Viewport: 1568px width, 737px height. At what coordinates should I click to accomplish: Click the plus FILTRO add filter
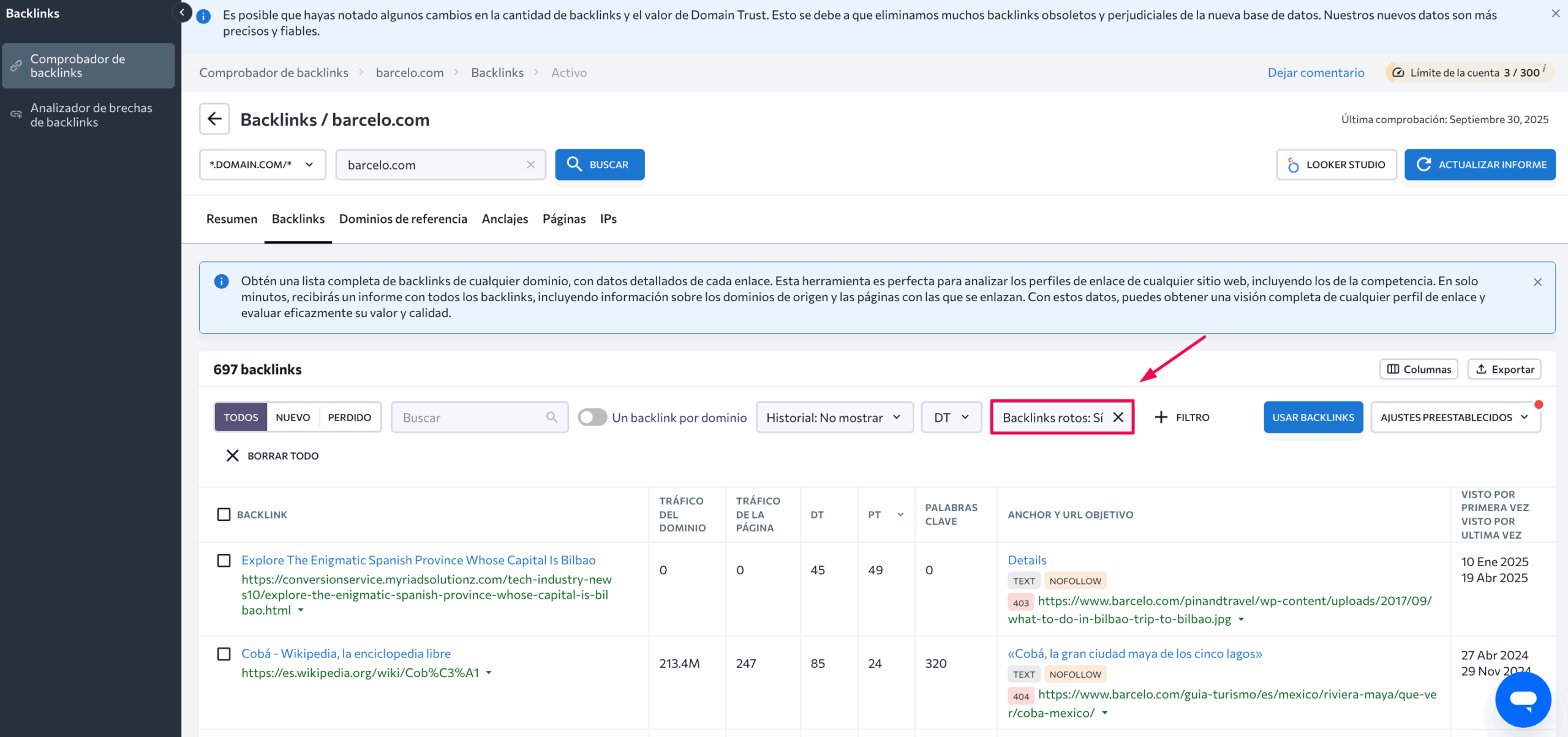tap(1182, 417)
